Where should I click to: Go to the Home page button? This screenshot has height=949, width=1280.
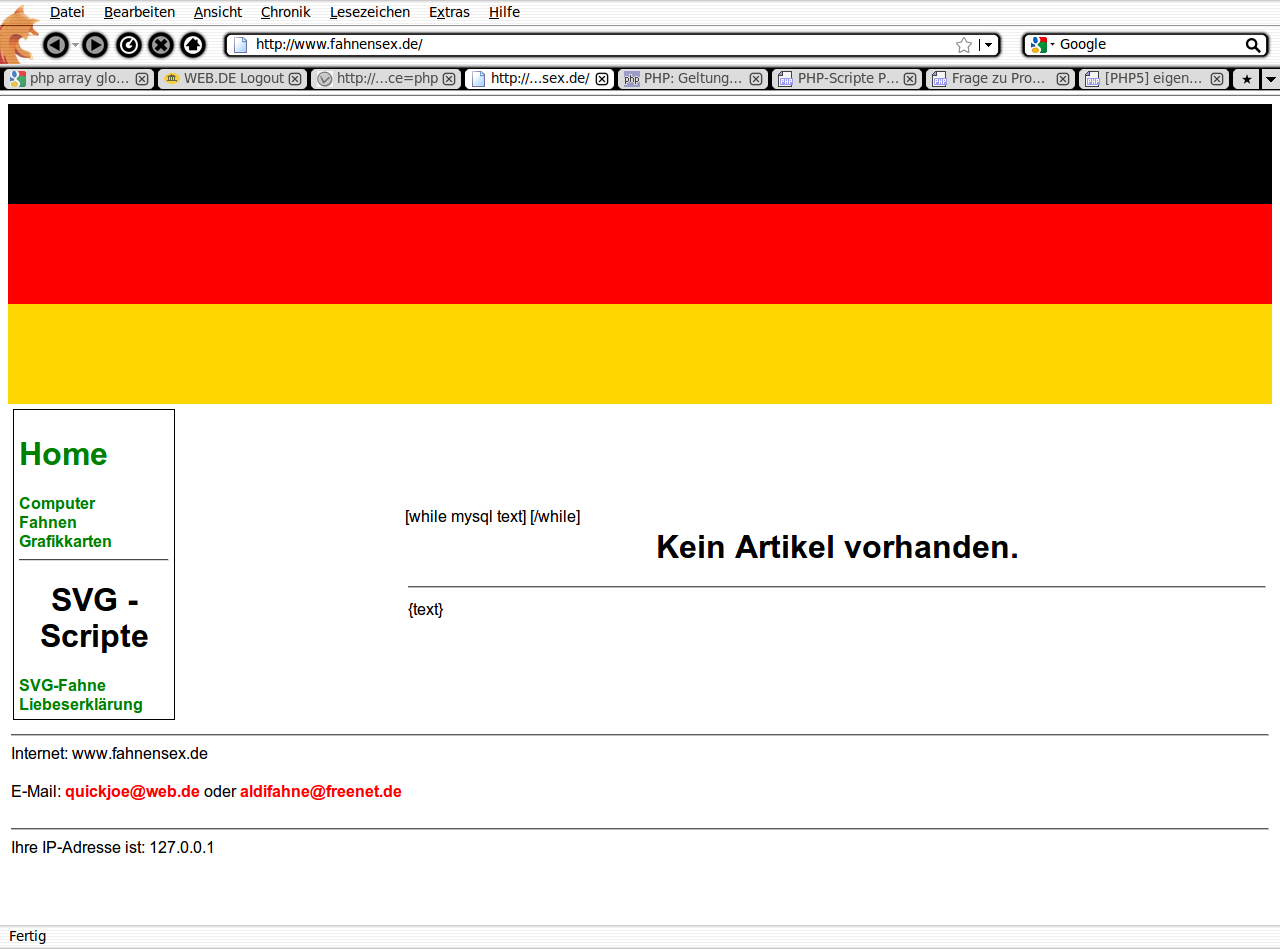(193, 45)
